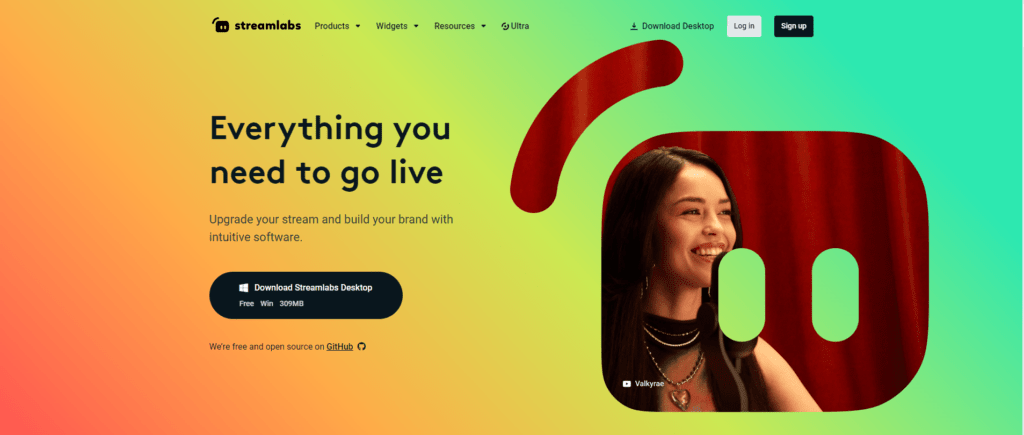This screenshot has height=435, width=1024.
Task: Expand the Resources dropdown arrow
Action: (x=483, y=27)
